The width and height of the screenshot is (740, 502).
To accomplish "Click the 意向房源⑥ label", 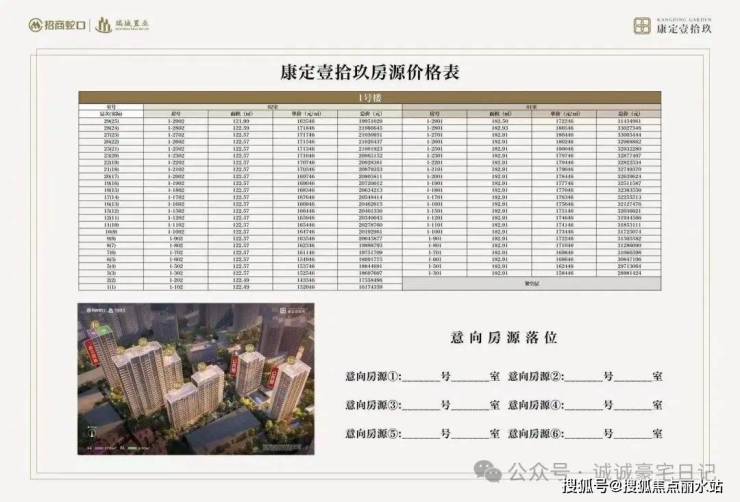I will [x=536, y=433].
